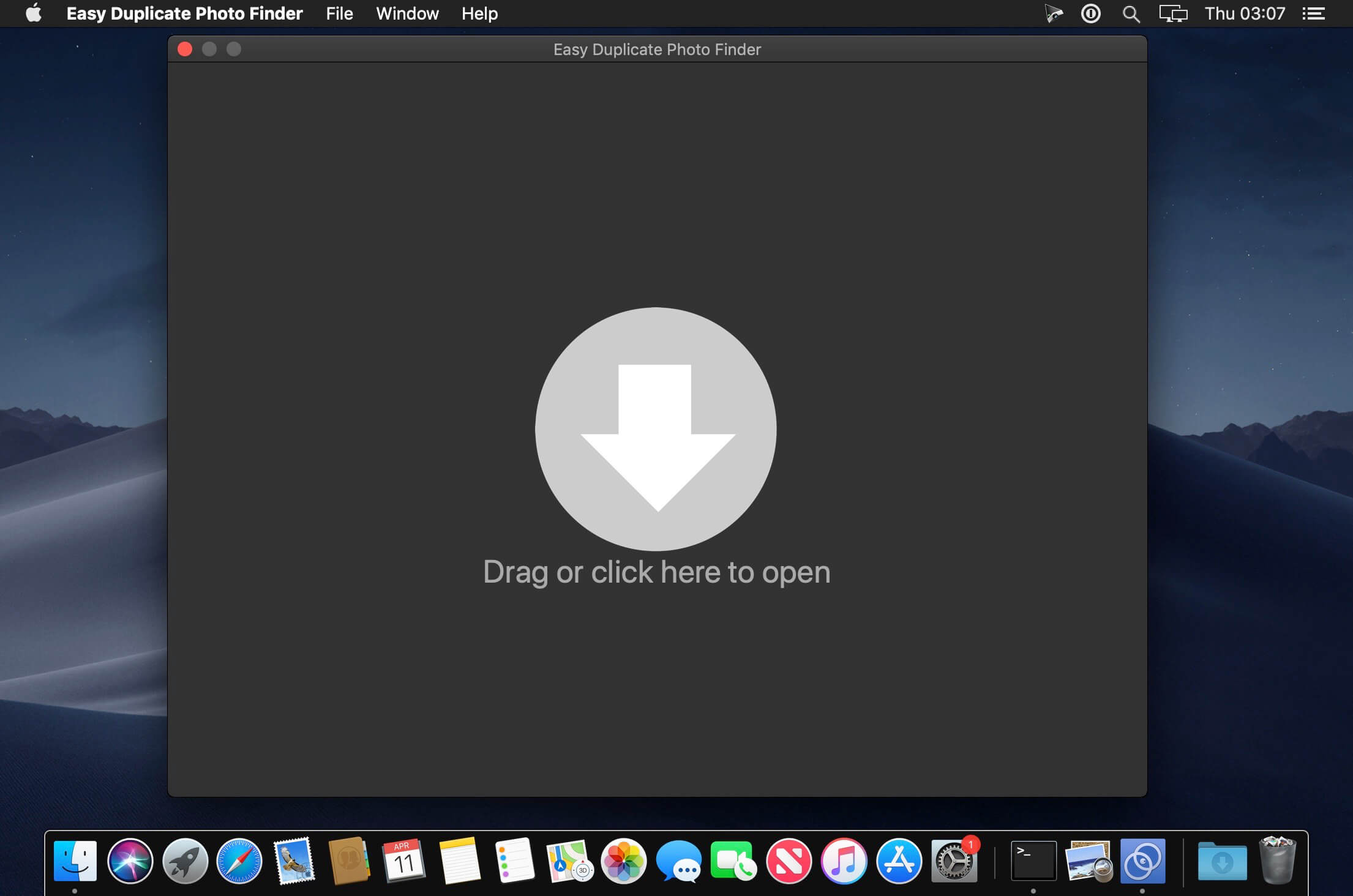The image size is (1353, 896).
Task: Open the File menu
Action: click(x=339, y=13)
